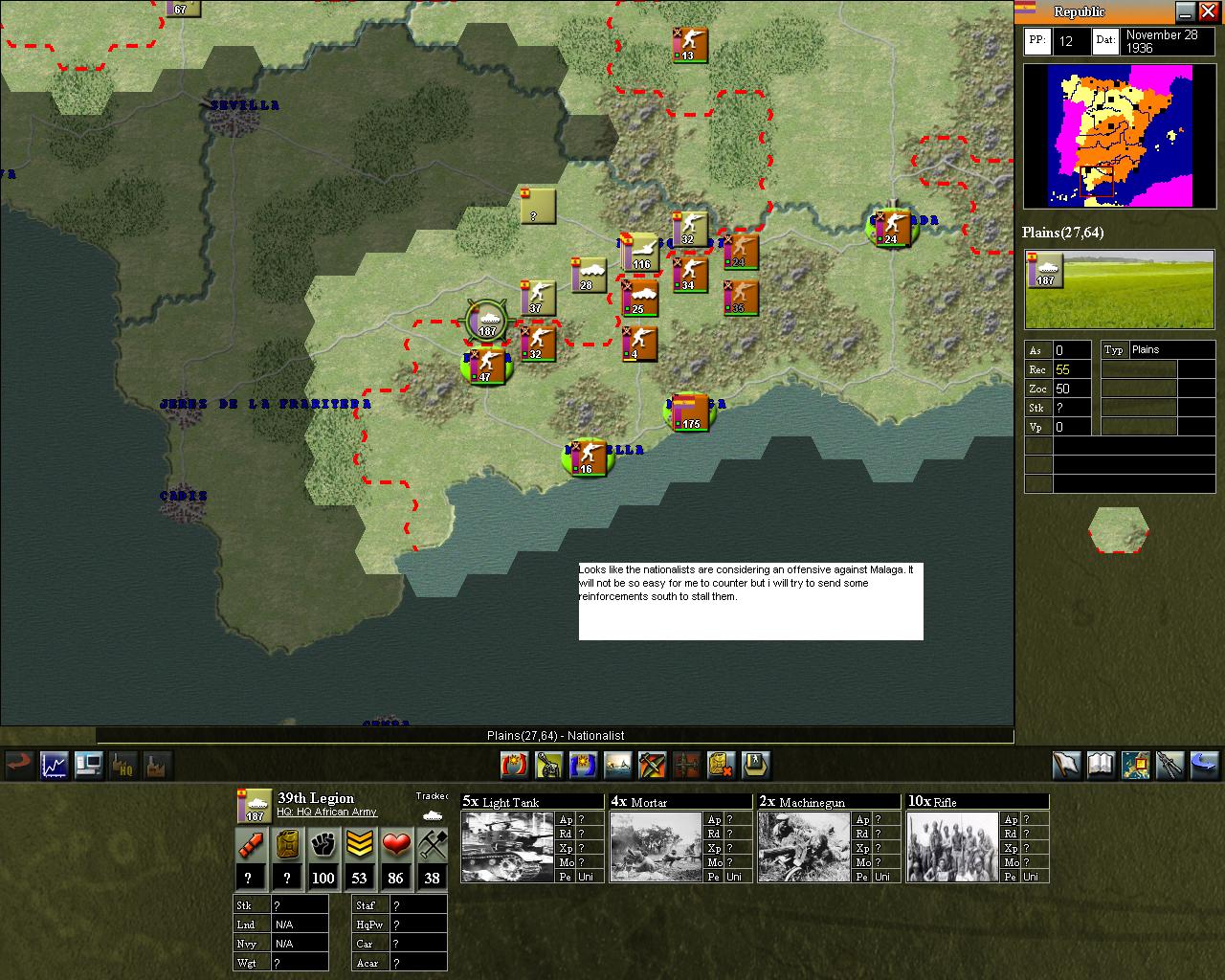This screenshot has height=980, width=1225.
Task: Open the HQ factory icon
Action: tap(123, 765)
